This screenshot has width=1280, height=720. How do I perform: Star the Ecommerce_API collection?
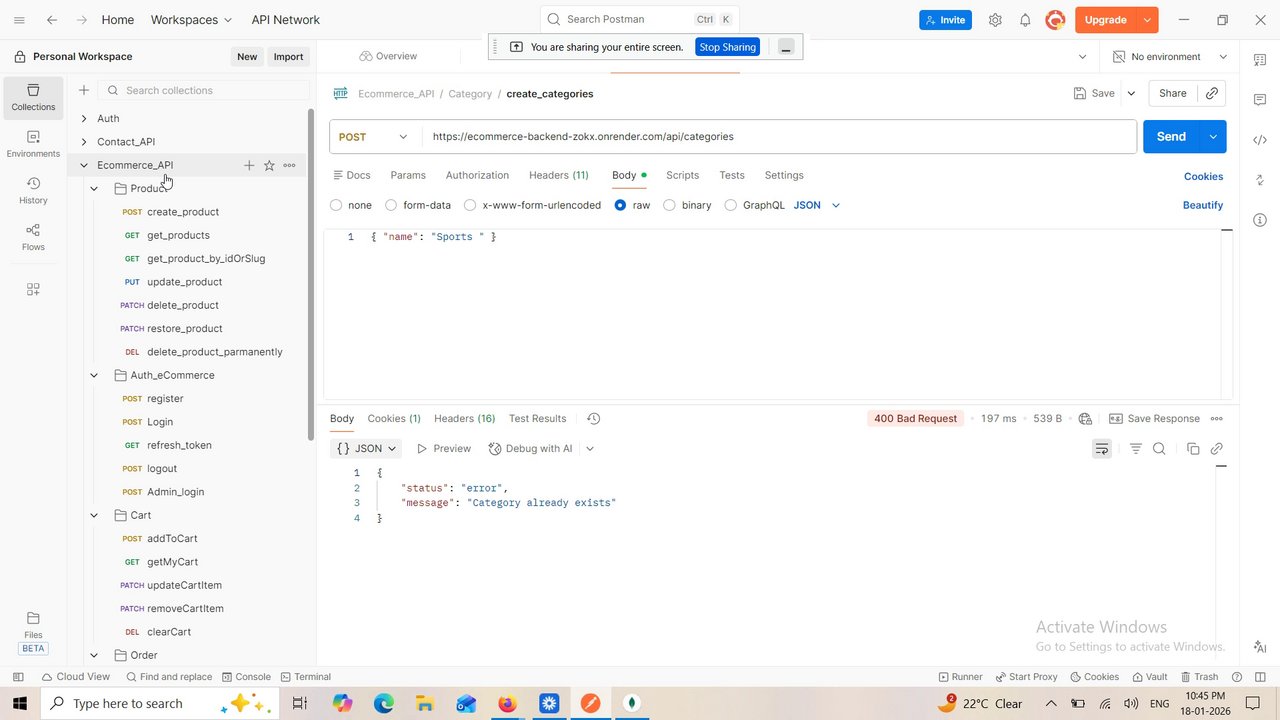[269, 165]
